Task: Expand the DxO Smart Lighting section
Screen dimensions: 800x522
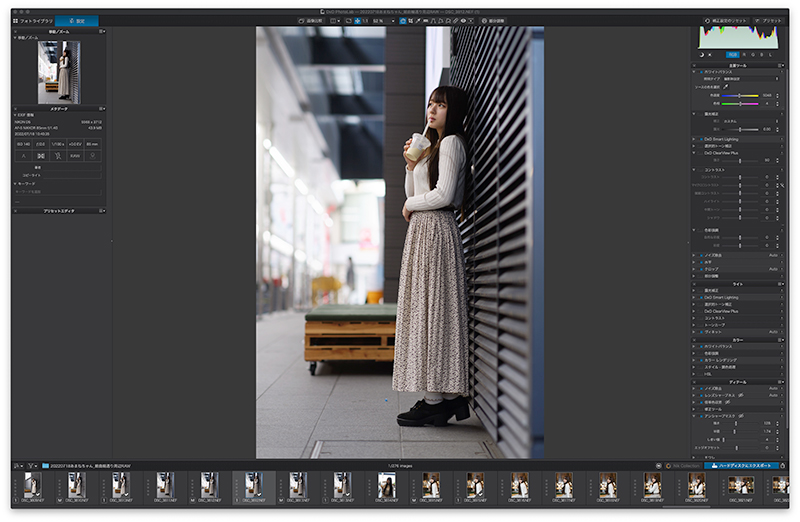Action: coord(694,139)
